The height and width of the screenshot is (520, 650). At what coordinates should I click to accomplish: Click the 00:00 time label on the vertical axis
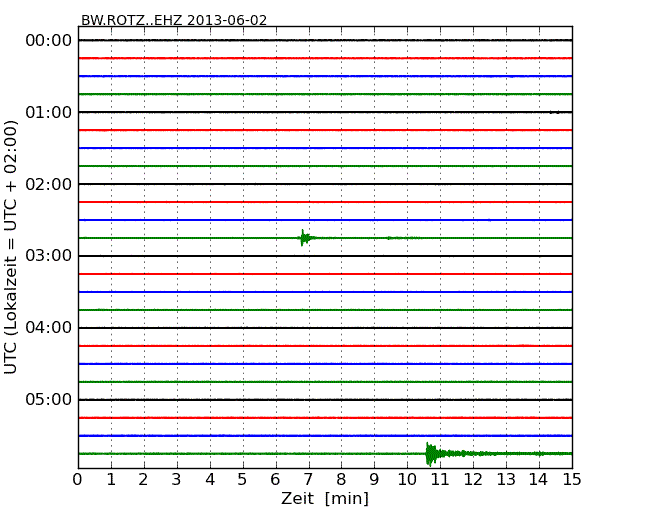(49, 41)
